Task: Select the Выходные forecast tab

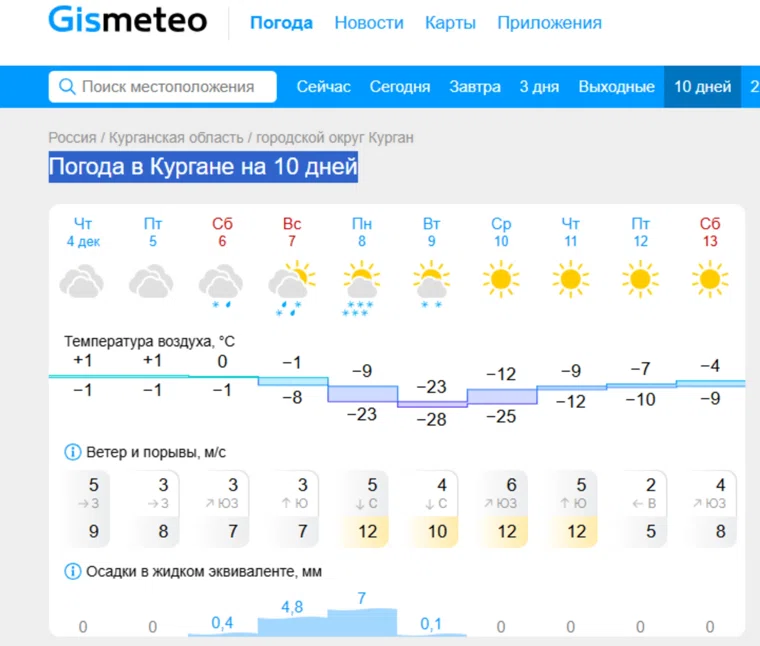Action: pyautogui.click(x=616, y=87)
